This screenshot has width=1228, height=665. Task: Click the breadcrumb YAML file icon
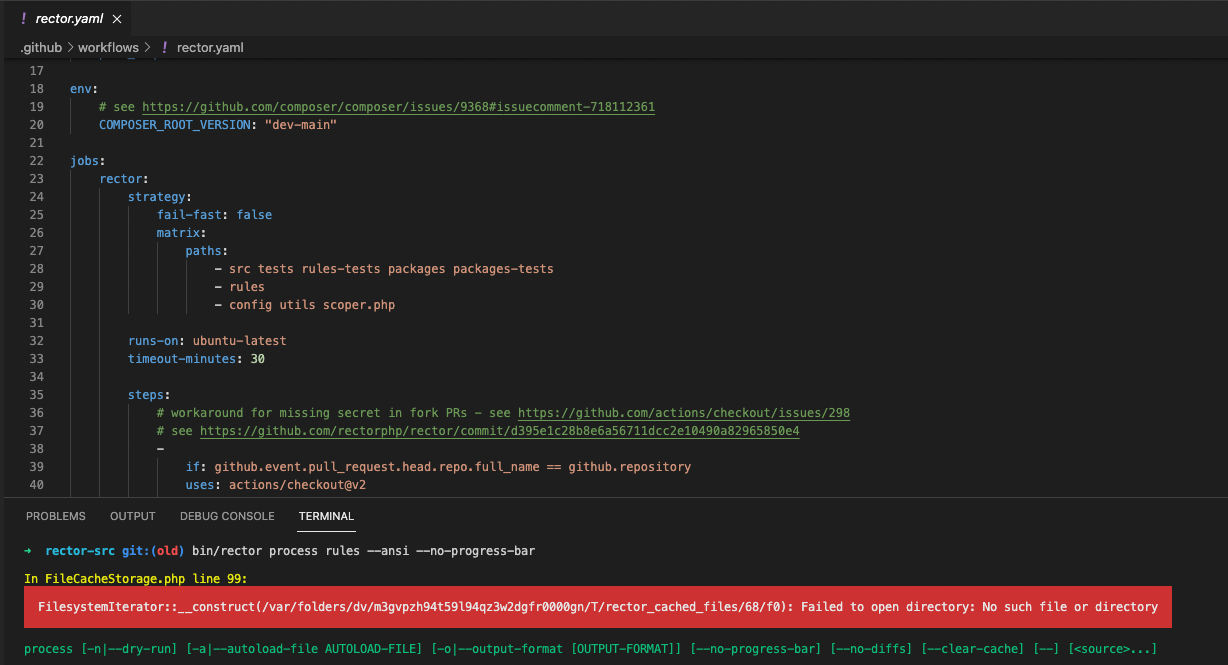click(165, 47)
